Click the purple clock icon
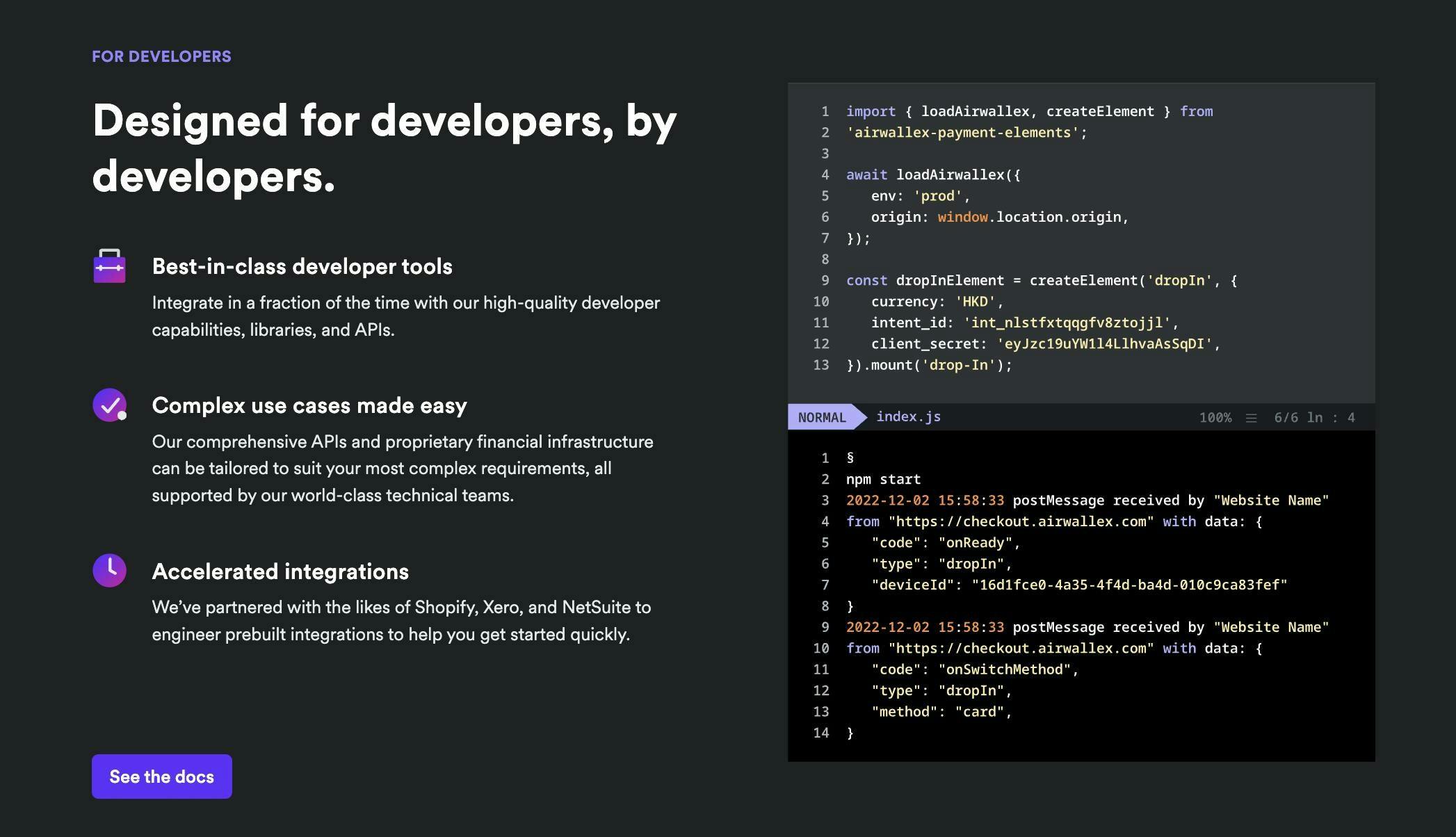The image size is (1456, 837). 109,570
